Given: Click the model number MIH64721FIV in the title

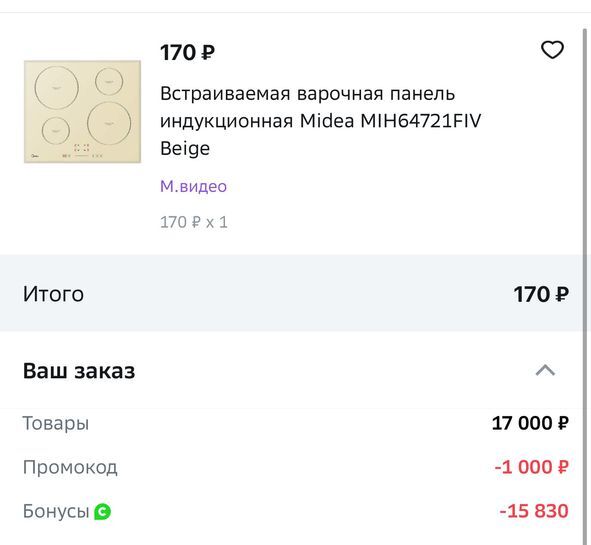Looking at the screenshot, I should click(x=421, y=121).
